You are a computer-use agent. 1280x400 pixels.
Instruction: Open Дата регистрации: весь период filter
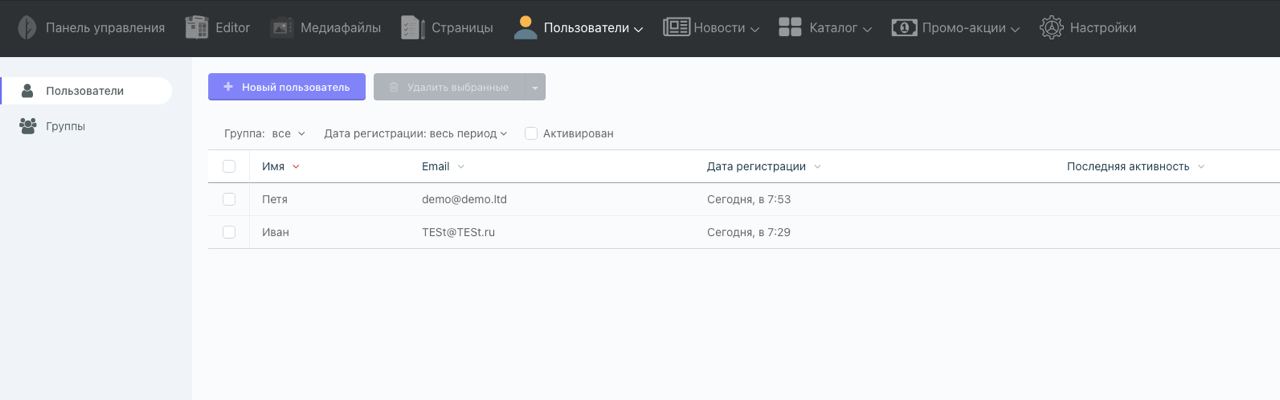point(416,133)
